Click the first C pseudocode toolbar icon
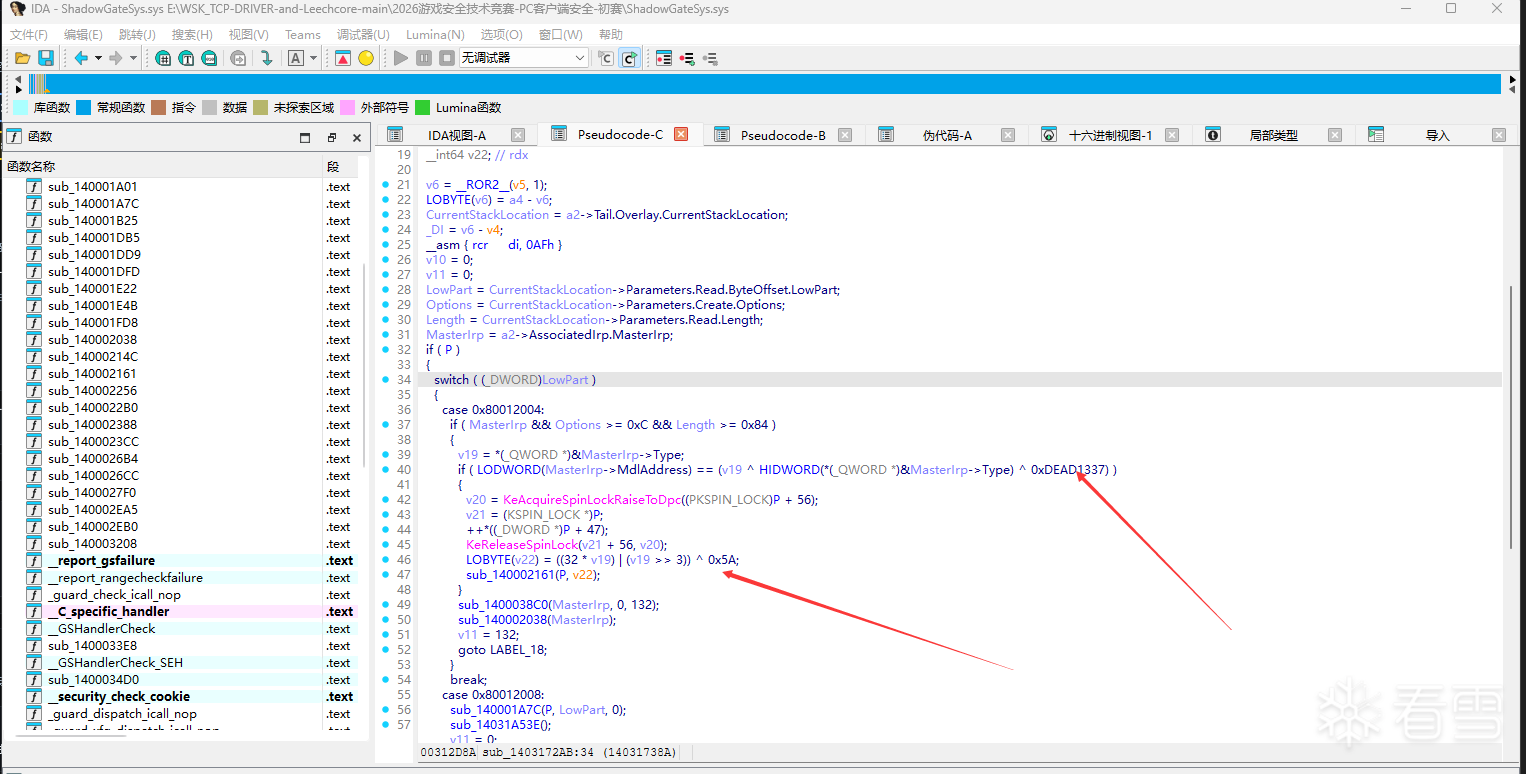This screenshot has width=1526, height=774. 606,58
